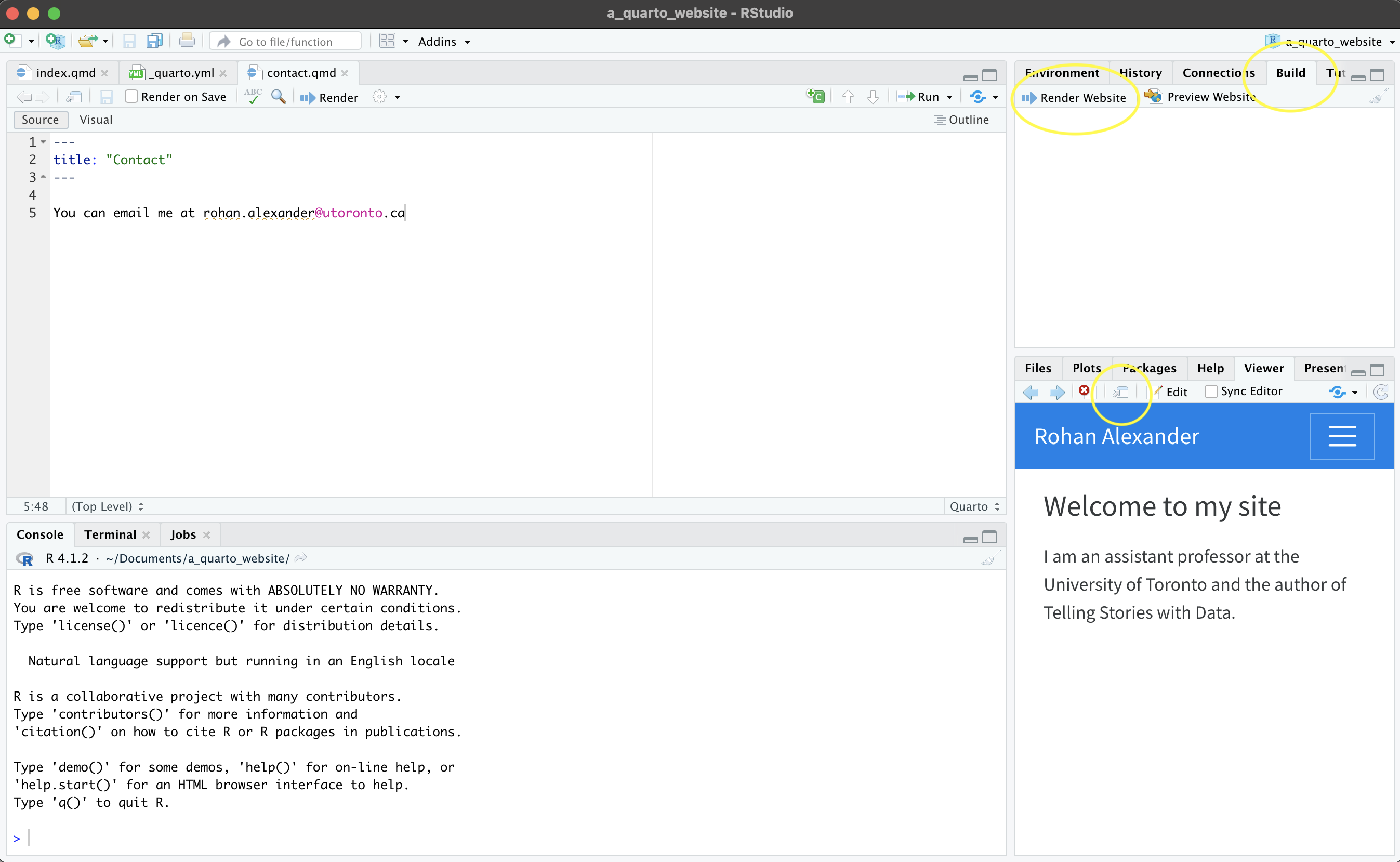Enable Render on Save checkbox
Image resolution: width=1400 pixels, height=862 pixels.
[131, 97]
